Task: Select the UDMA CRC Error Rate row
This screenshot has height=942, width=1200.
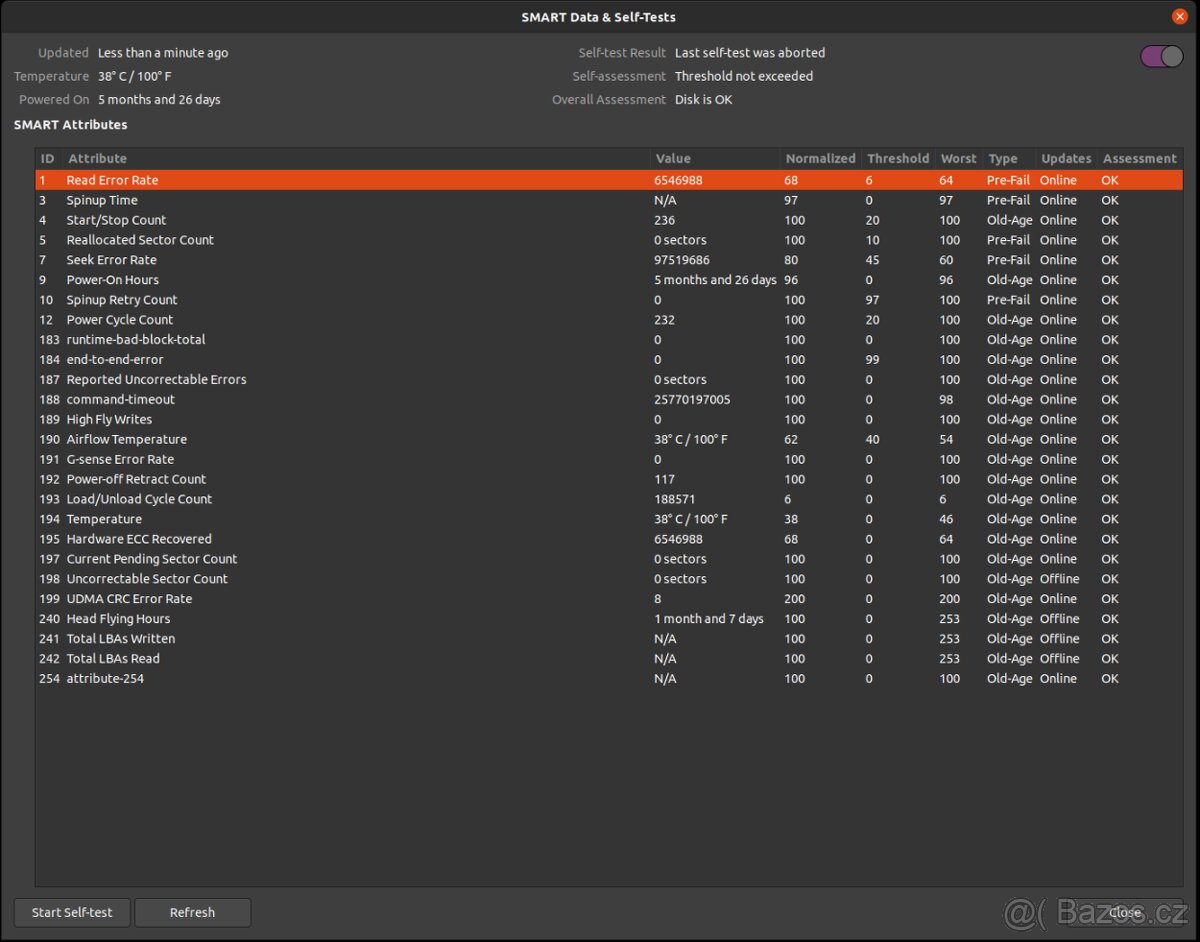Action: tap(129, 599)
